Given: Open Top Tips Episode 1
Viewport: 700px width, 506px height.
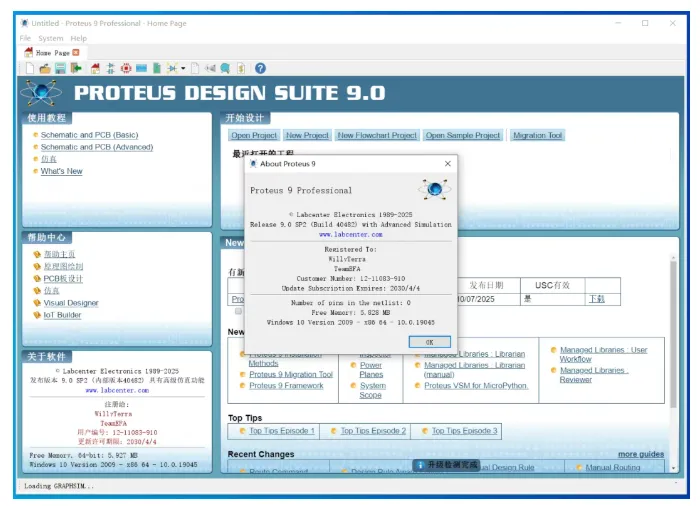Looking at the screenshot, I should [x=282, y=431].
